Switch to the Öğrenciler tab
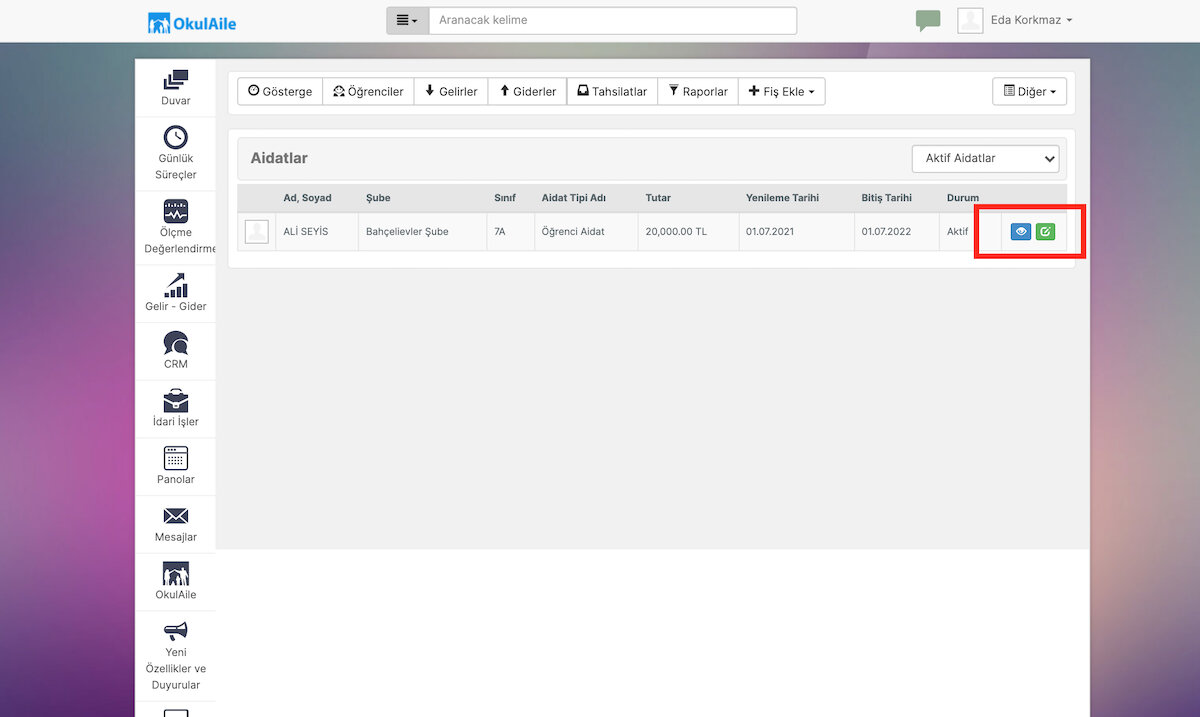The height and width of the screenshot is (717, 1200). (368, 91)
